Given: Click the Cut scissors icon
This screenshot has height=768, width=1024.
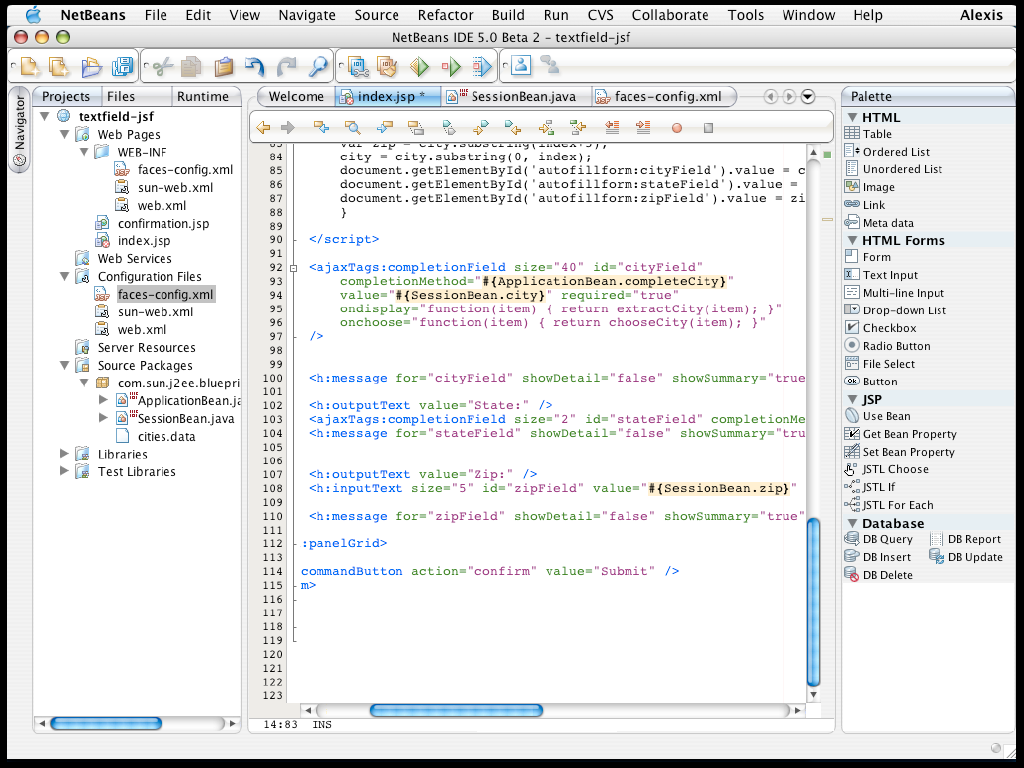Looking at the screenshot, I should (x=163, y=66).
